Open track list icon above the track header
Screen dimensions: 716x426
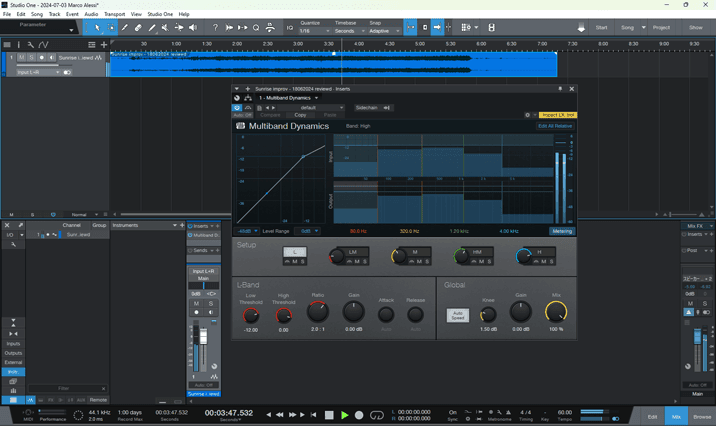[x=7, y=45]
